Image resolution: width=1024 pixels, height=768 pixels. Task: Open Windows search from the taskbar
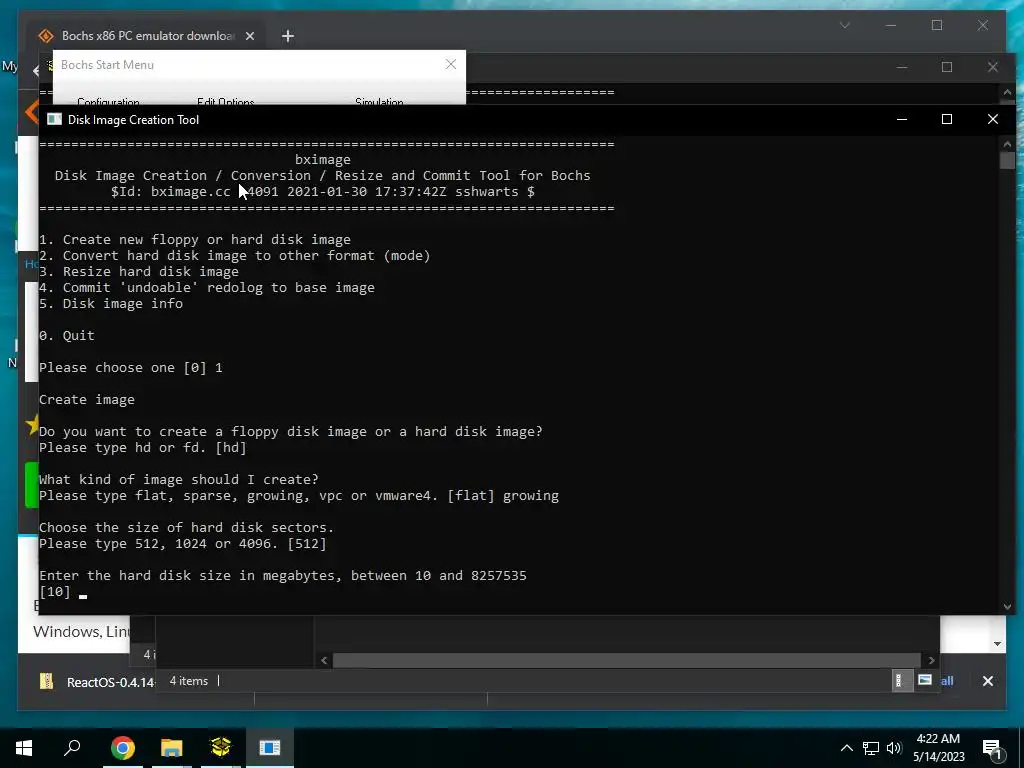[72, 747]
